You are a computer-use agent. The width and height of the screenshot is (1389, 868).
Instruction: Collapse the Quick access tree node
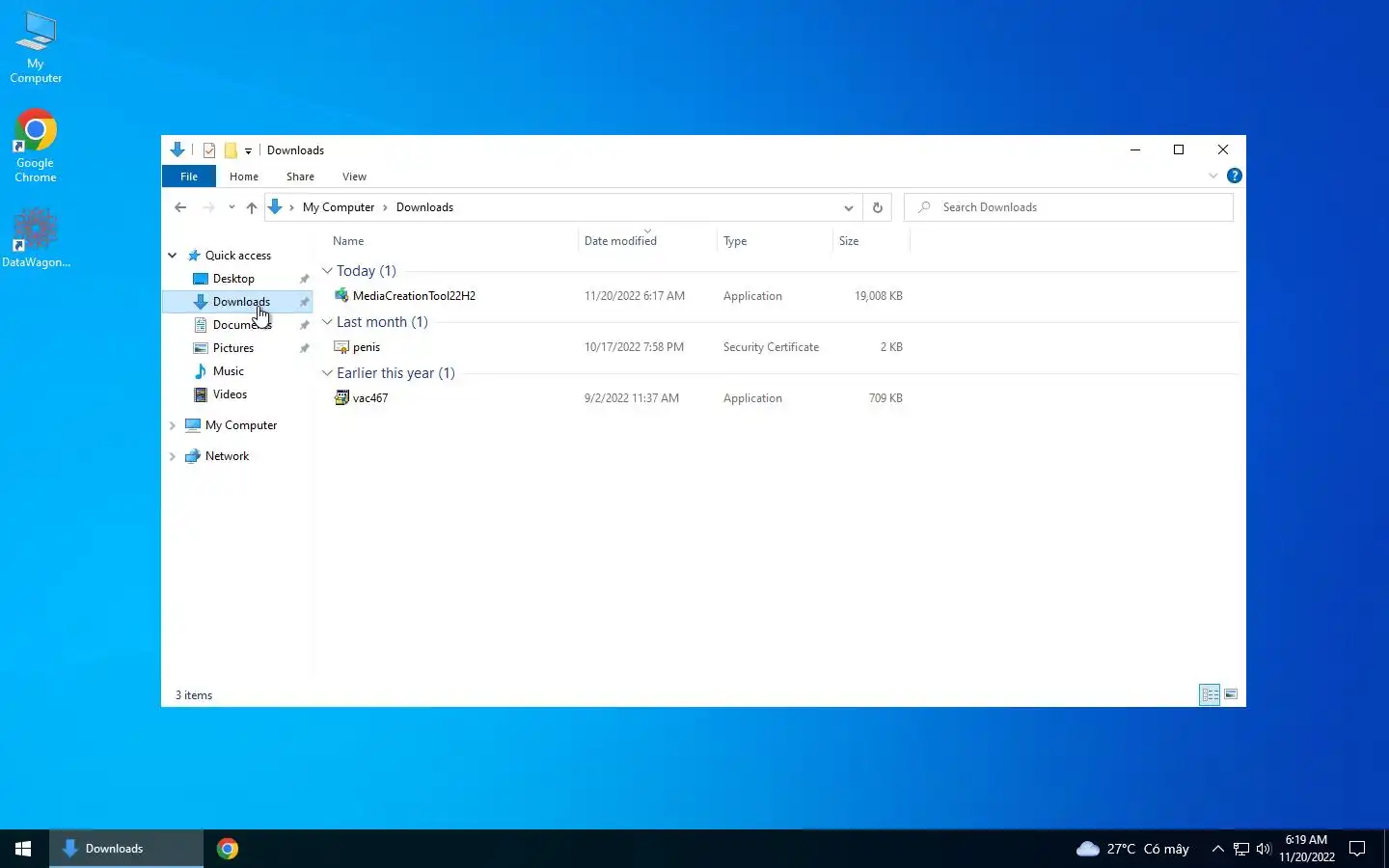173,256
